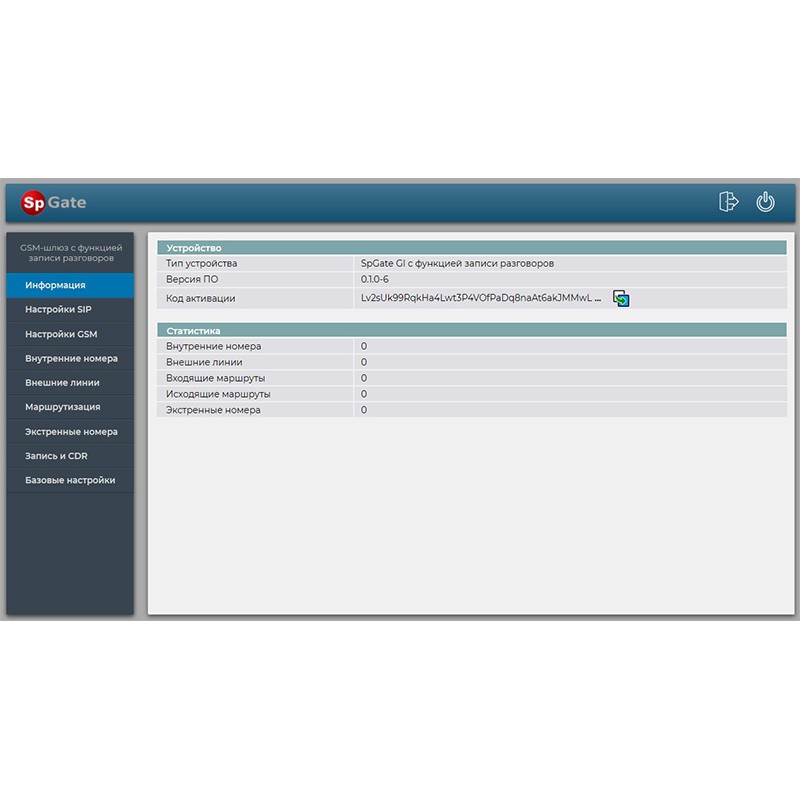The height and width of the screenshot is (800, 800).
Task: Click the SpGate logo
Action: click(54, 202)
